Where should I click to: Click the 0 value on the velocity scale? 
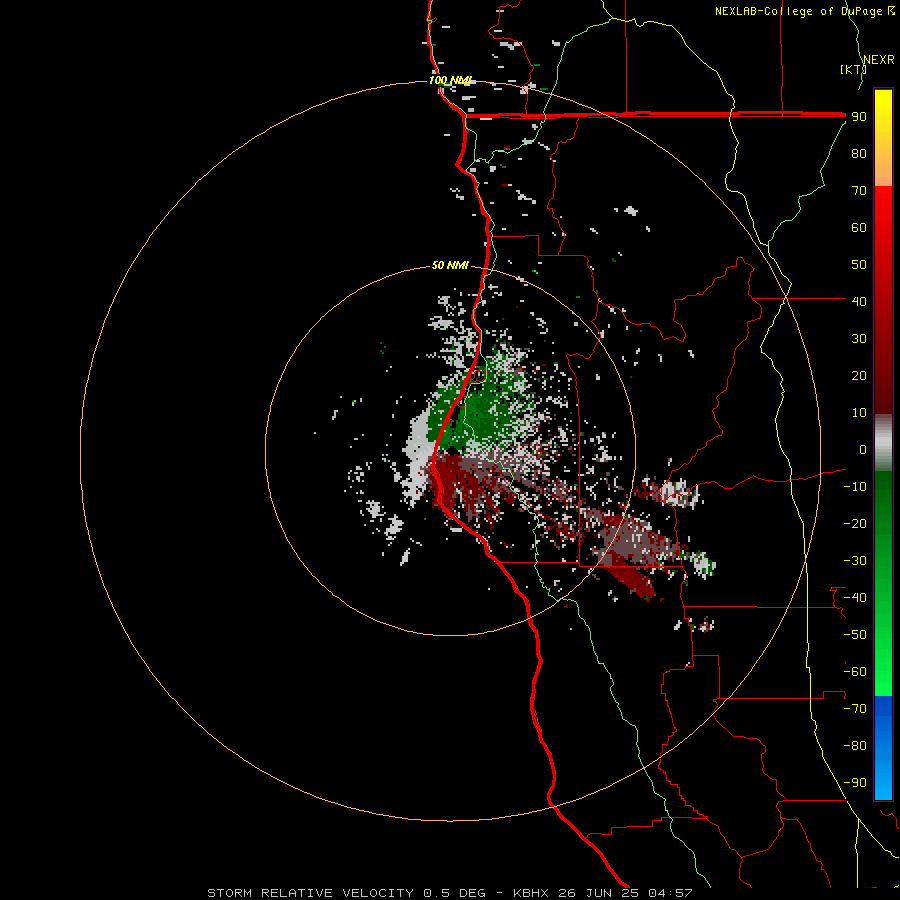(863, 450)
